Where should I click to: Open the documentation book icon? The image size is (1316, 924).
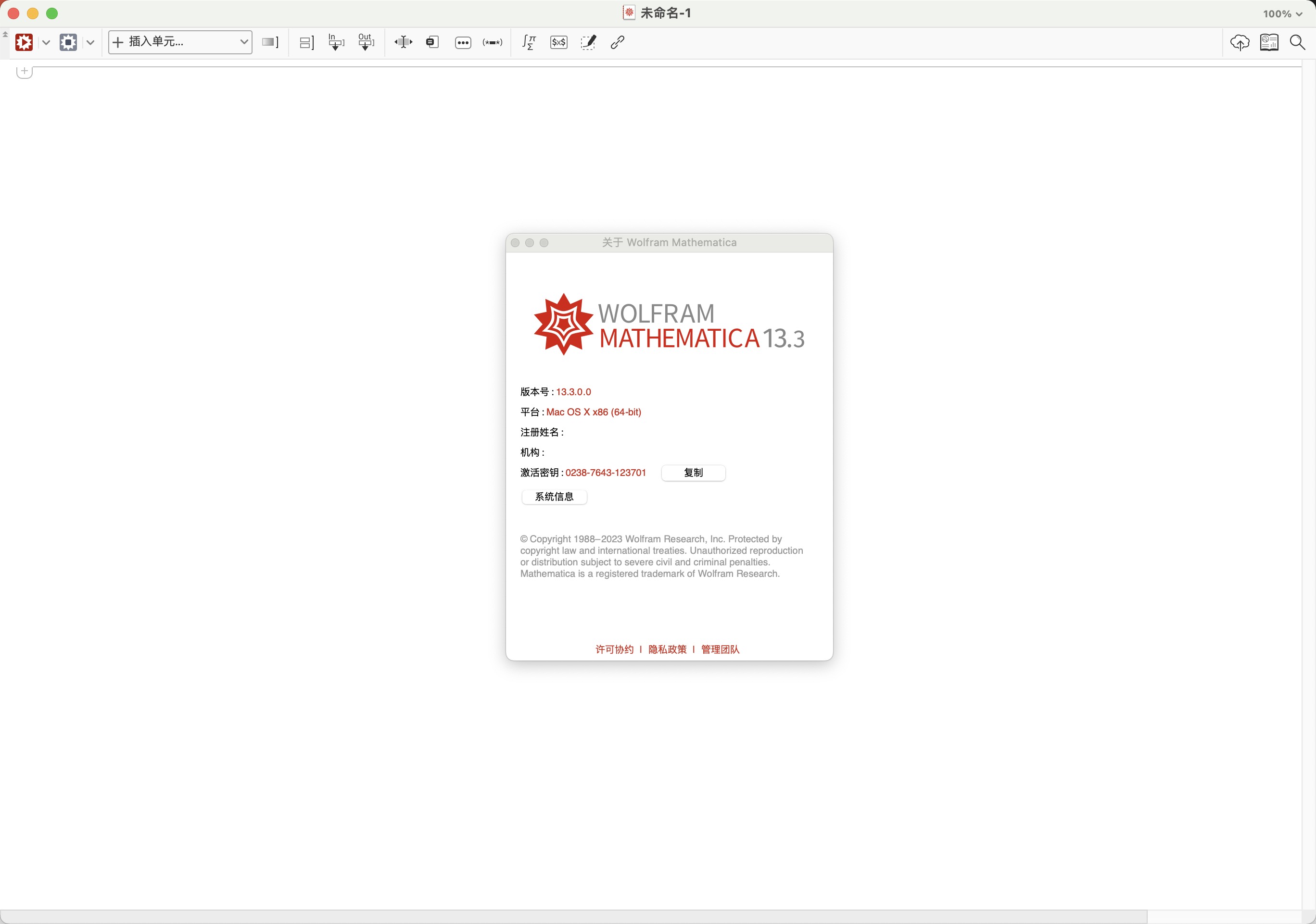point(1269,42)
